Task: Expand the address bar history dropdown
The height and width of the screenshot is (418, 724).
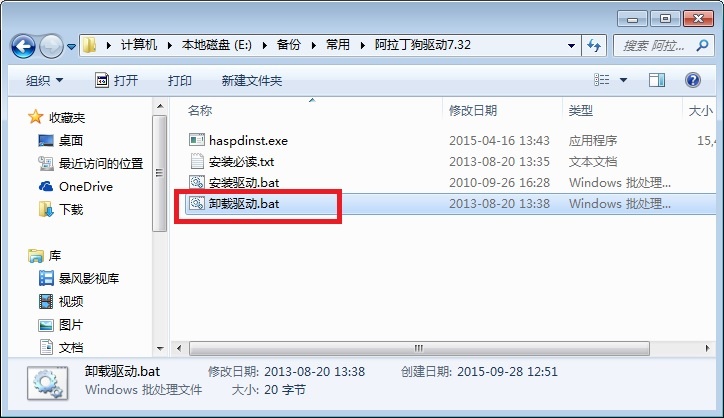Action: 571,46
